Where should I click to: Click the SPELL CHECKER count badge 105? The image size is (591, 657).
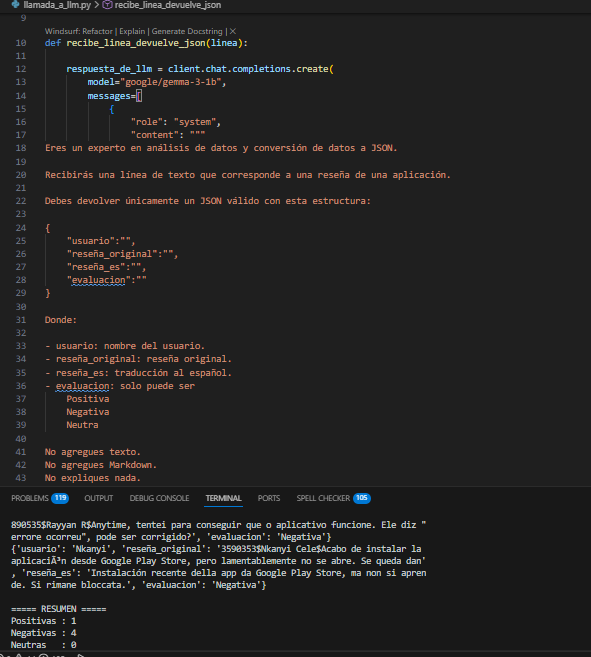tap(362, 498)
